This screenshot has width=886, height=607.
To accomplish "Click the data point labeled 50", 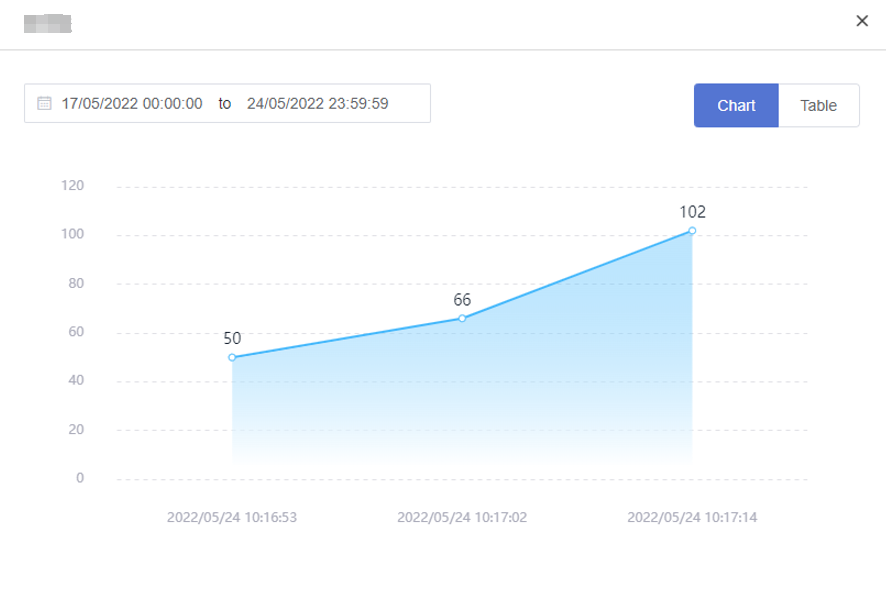I will 232,357.
